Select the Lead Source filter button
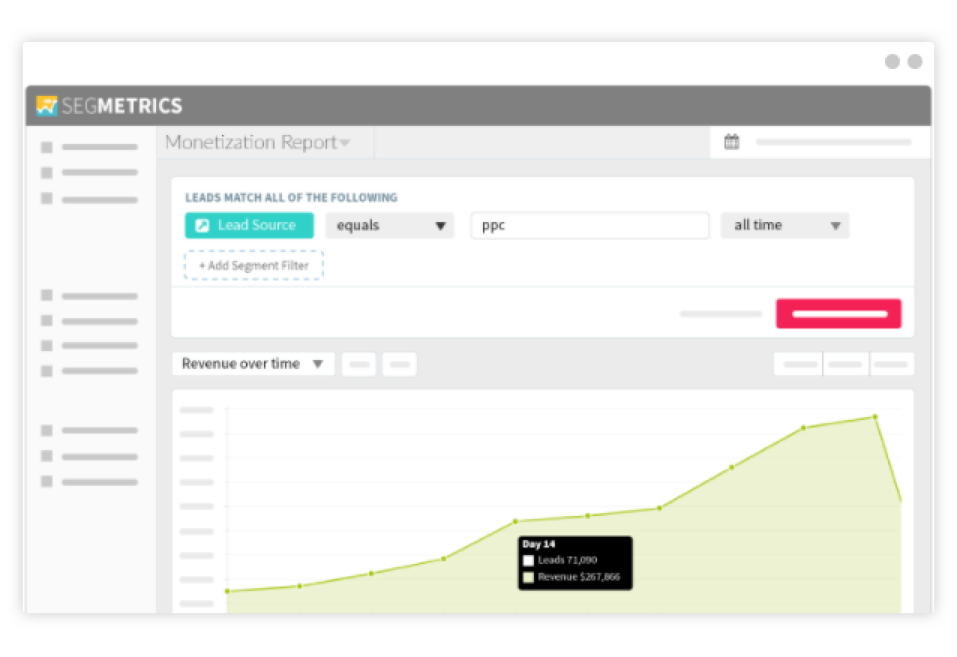The width and height of the screenshot is (957, 657). 250,225
